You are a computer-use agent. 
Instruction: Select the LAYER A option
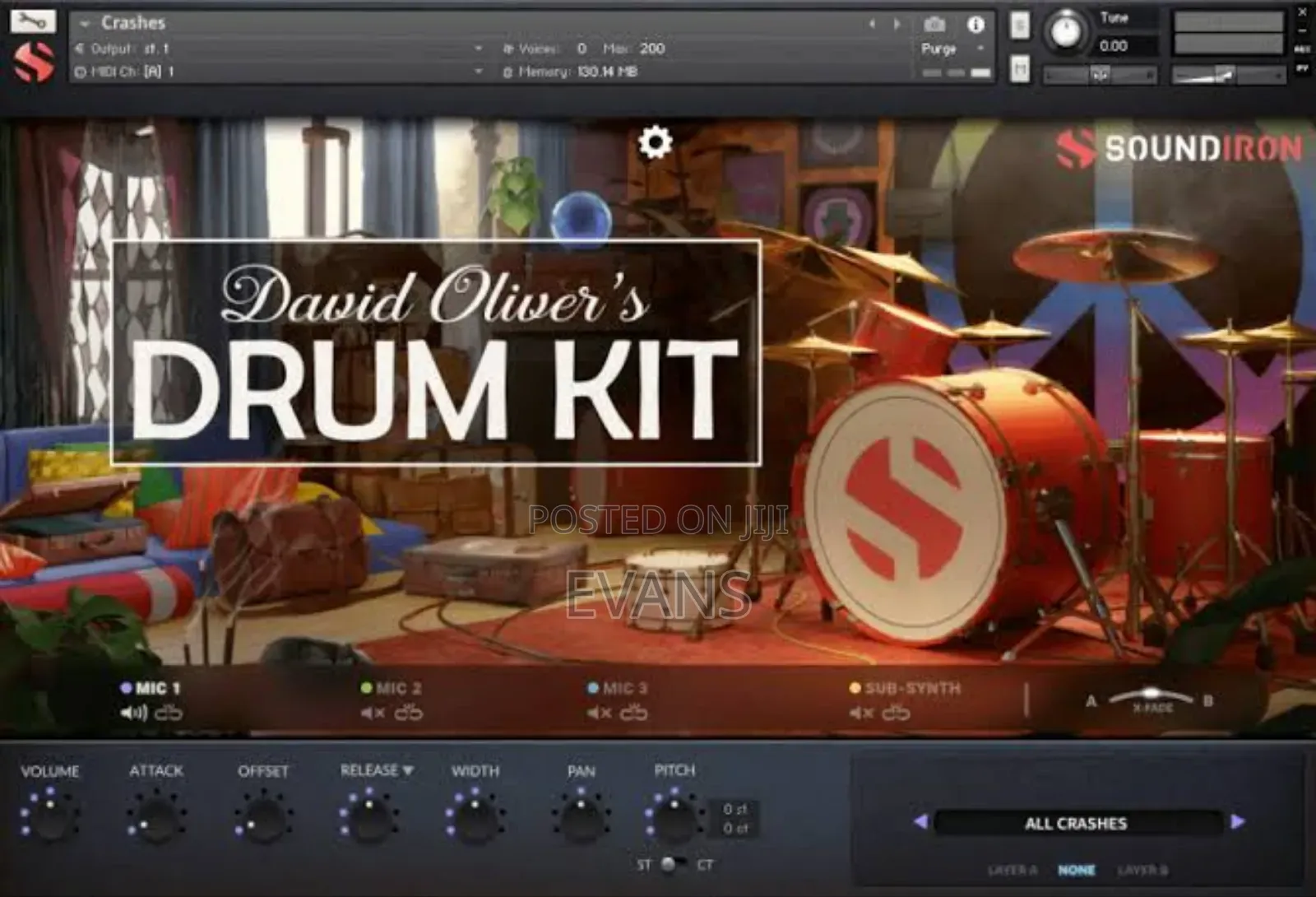pyautogui.click(x=1012, y=870)
